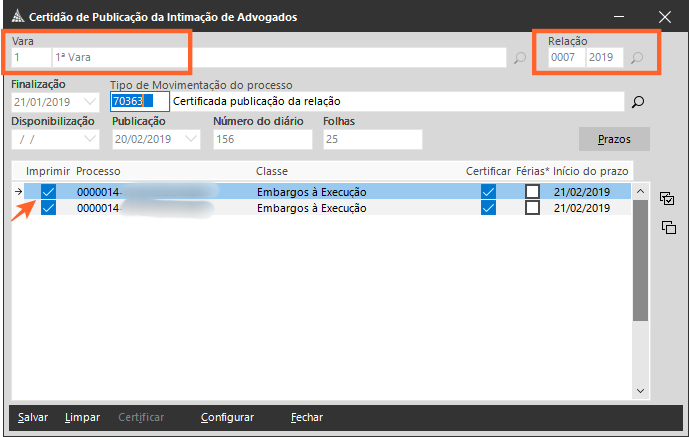This screenshot has width=689, height=437.
Task: Toggle Imprimir checkbox in the first process row
Action: point(48,192)
